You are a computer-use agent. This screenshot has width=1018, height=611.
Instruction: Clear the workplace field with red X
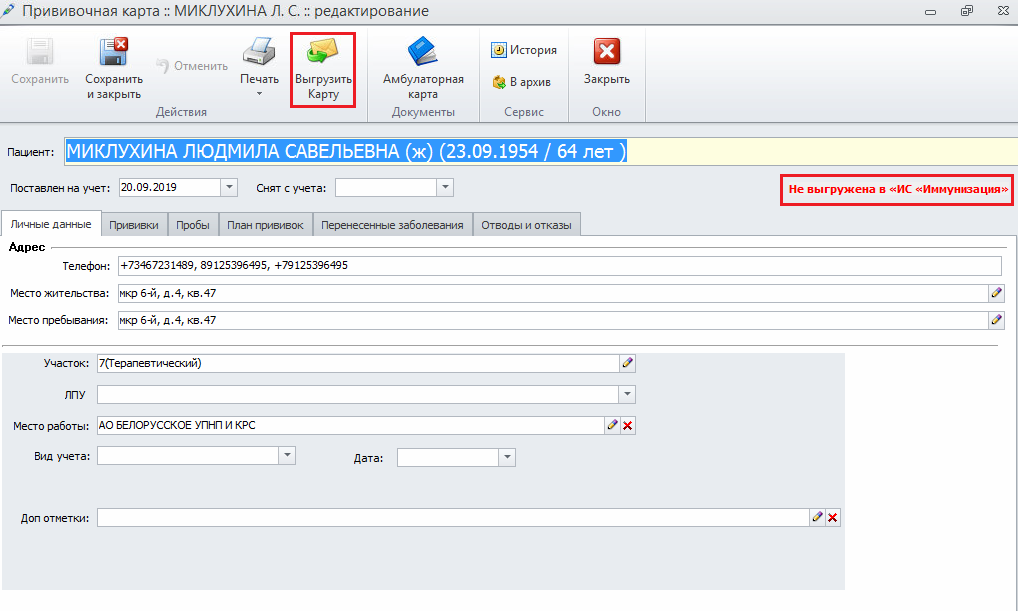coord(628,425)
